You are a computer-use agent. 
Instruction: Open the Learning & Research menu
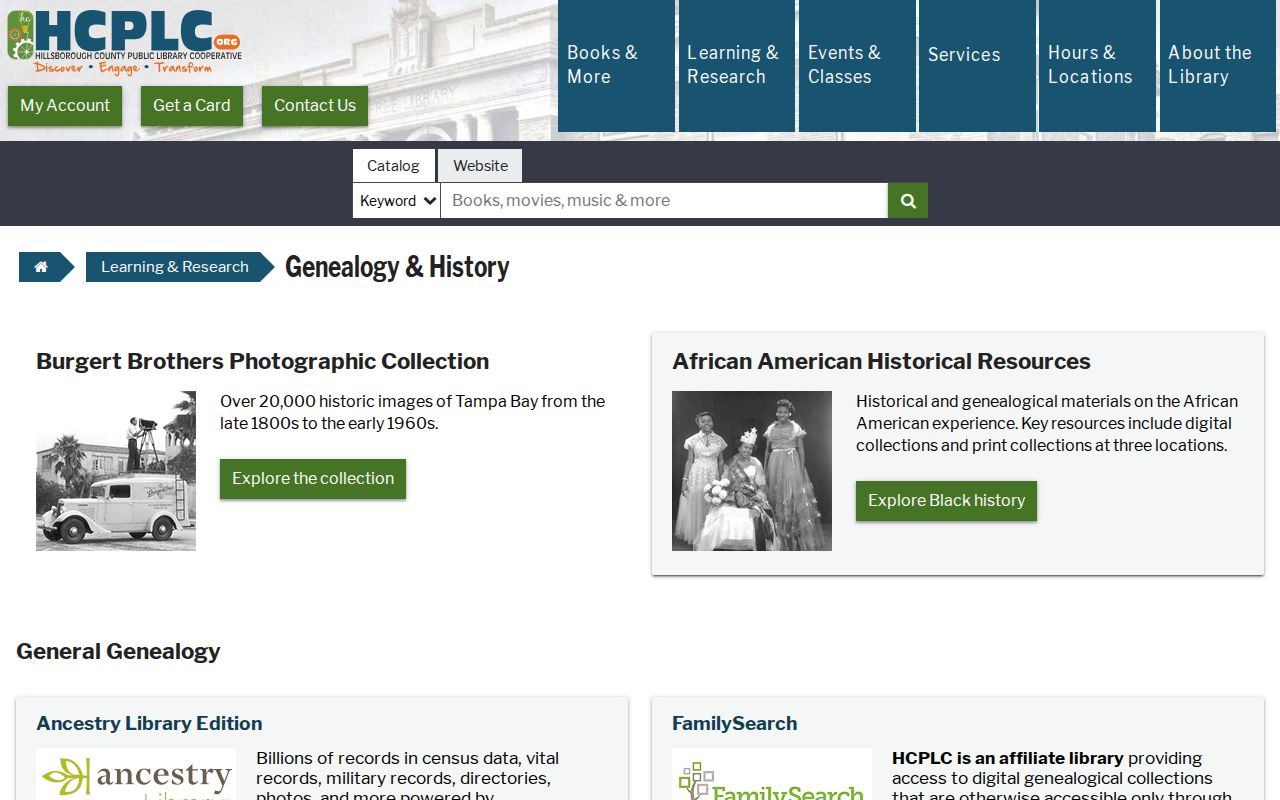point(736,66)
